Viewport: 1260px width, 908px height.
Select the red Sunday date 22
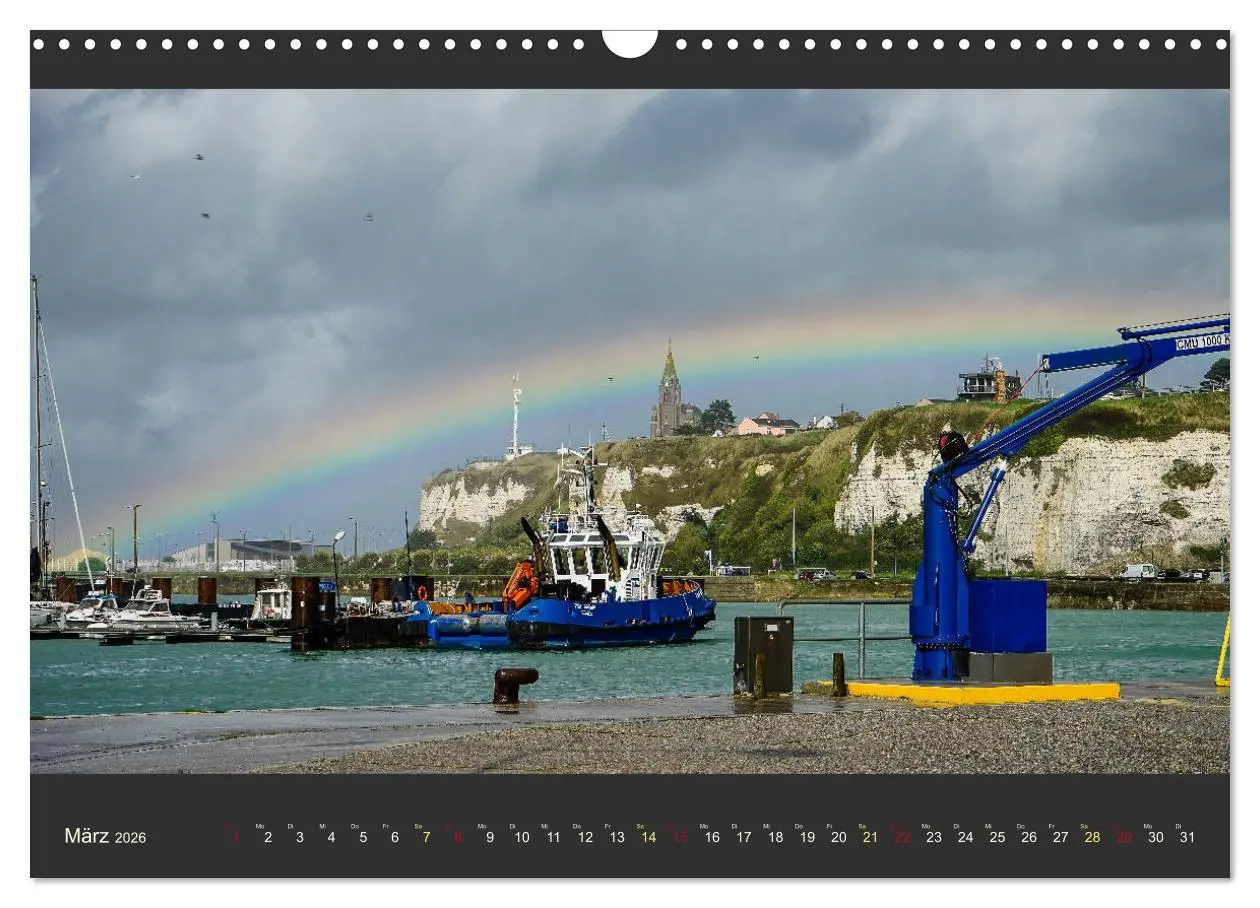(902, 837)
